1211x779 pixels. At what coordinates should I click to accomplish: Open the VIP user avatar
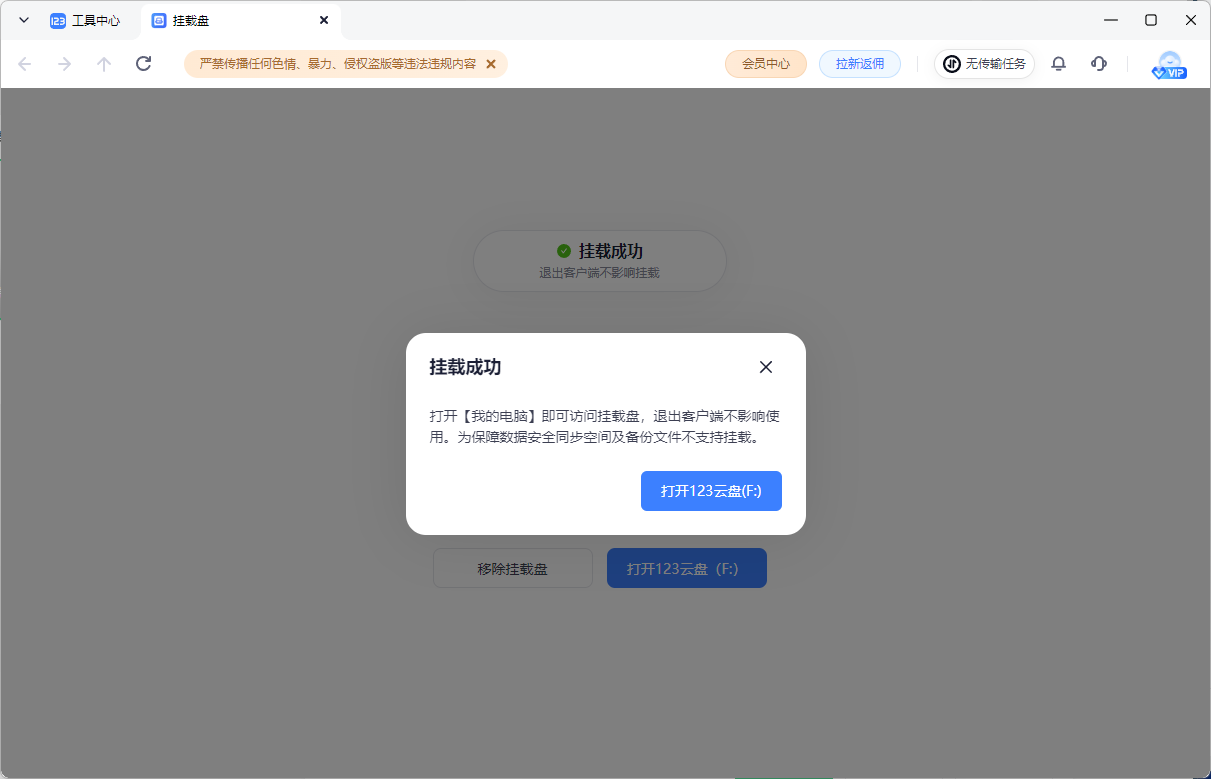point(1168,65)
